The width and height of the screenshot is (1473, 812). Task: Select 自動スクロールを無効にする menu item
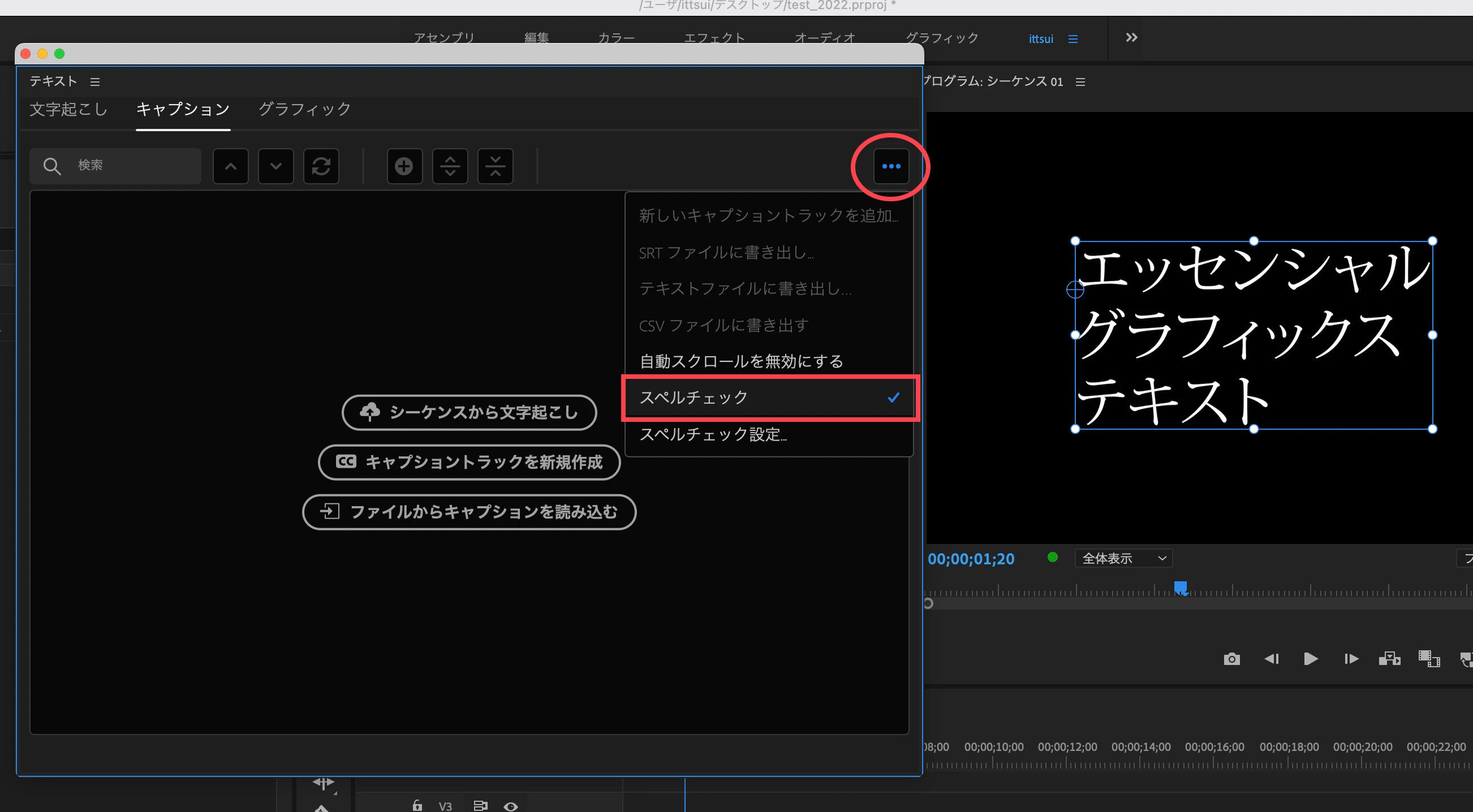pos(770,361)
